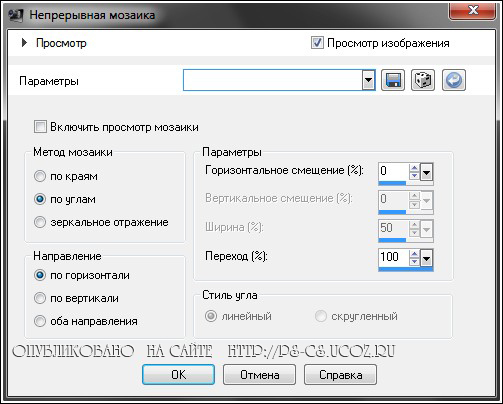Click the Горизонтальное смещение value field
Screen dimensions: 503x404
click(394, 171)
